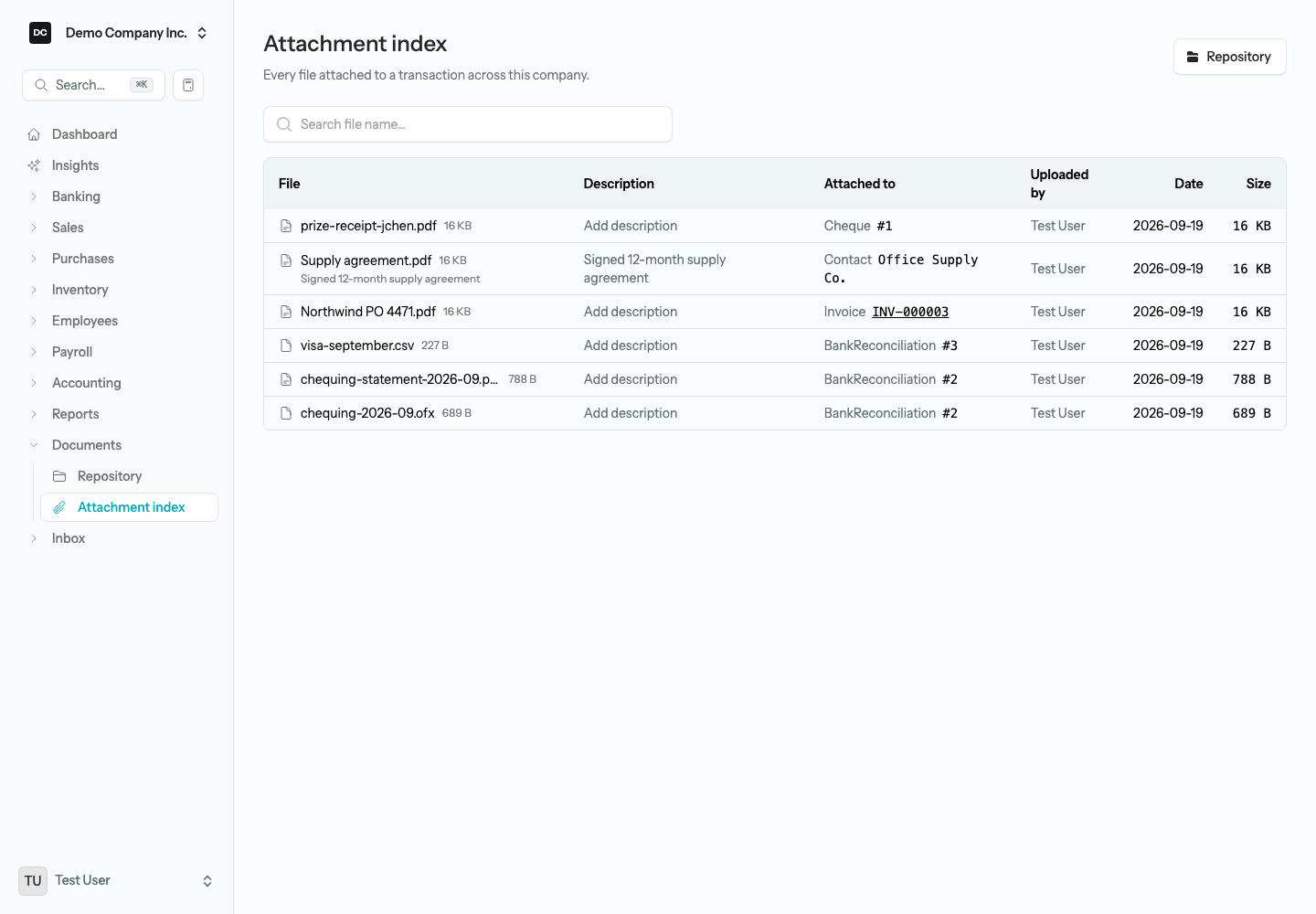Image resolution: width=1316 pixels, height=914 pixels.
Task: Add description for chequing-2026-09.ofx
Action: tap(631, 413)
